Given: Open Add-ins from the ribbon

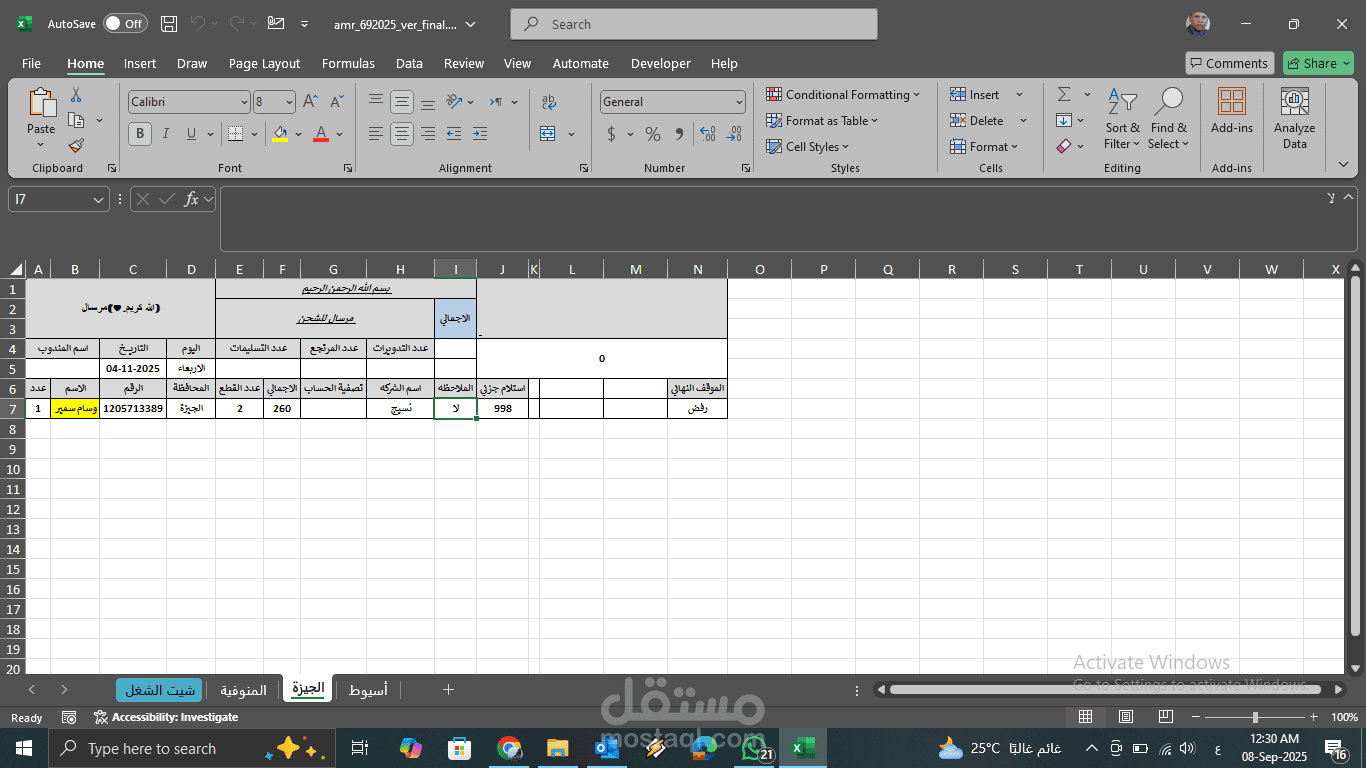Looking at the screenshot, I should pos(1232,111).
